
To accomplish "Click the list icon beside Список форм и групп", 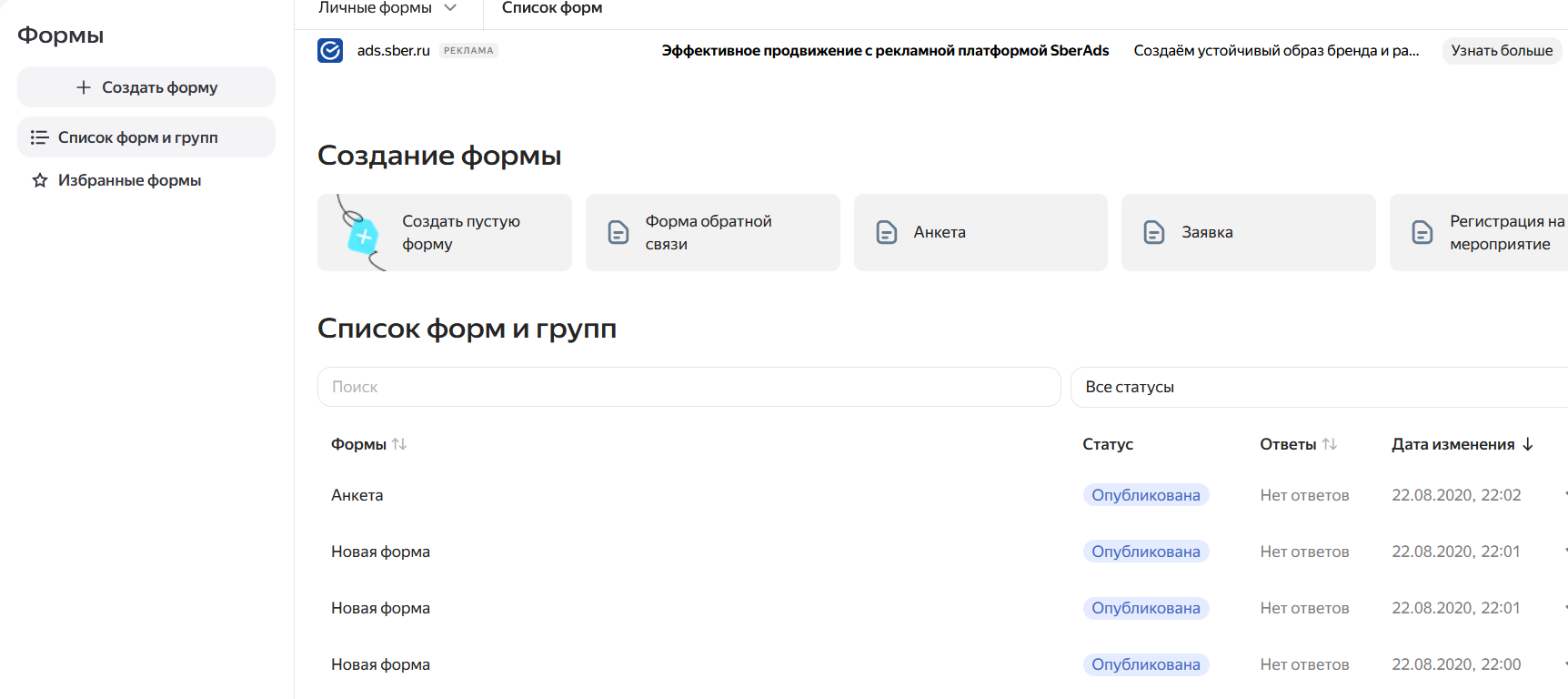I will pyautogui.click(x=39, y=137).
